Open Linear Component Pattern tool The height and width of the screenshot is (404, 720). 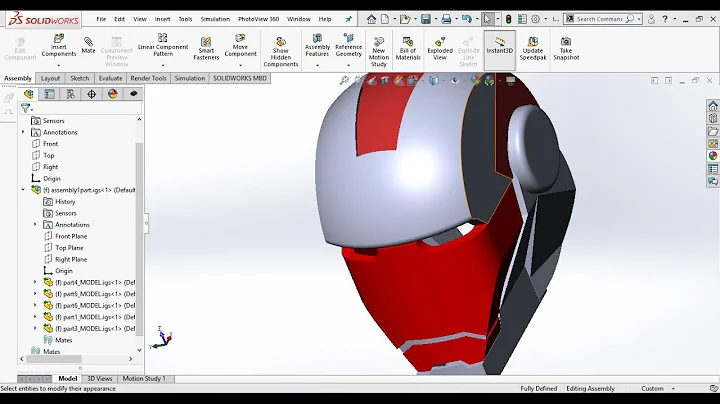pyautogui.click(x=163, y=45)
